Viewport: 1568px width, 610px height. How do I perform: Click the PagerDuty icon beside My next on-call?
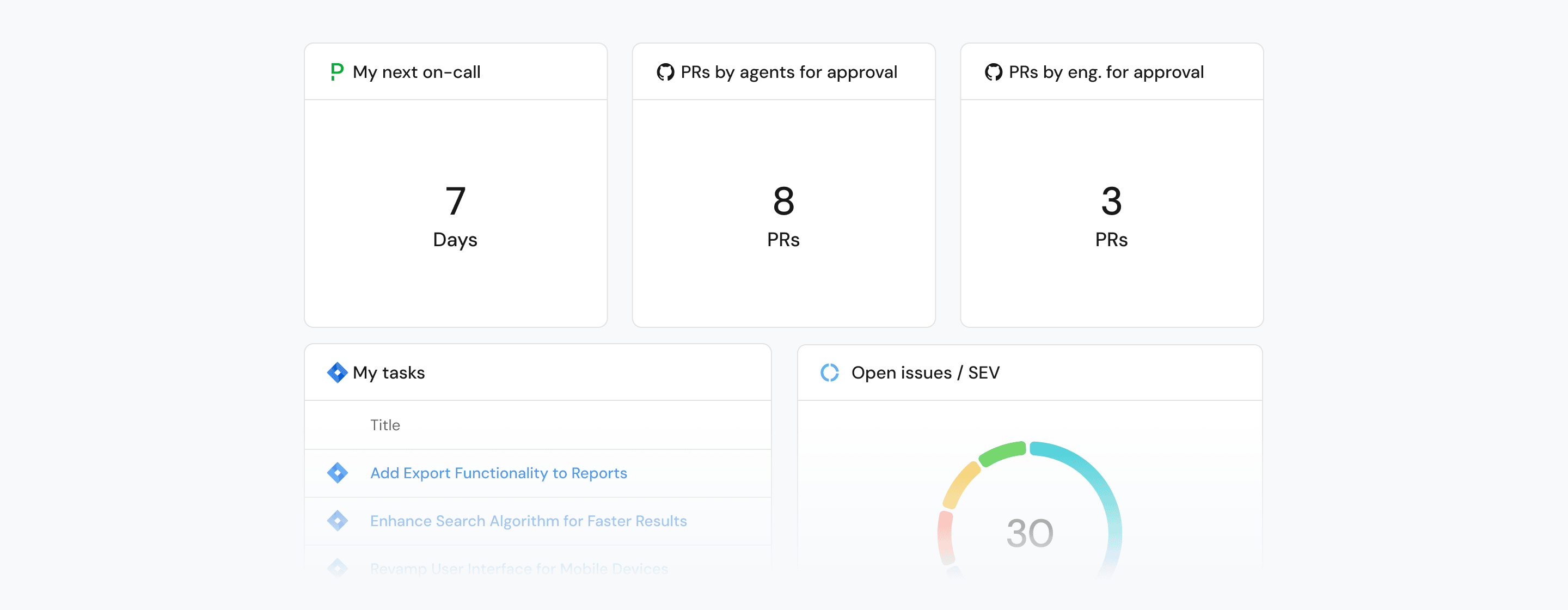336,72
